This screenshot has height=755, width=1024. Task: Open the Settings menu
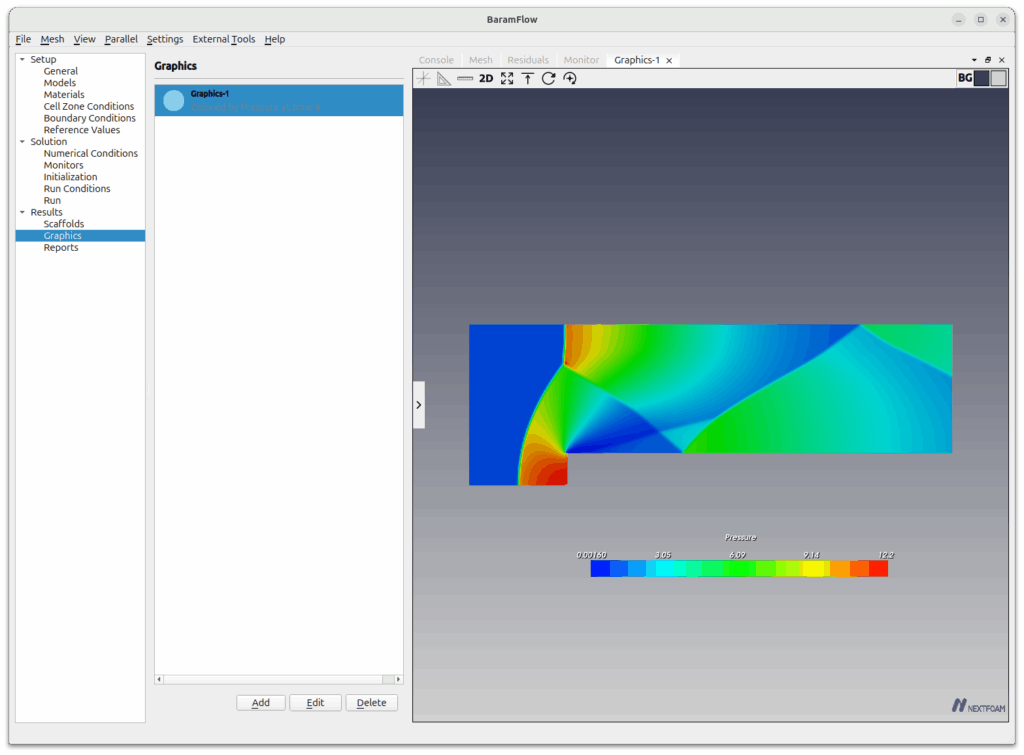click(x=165, y=39)
